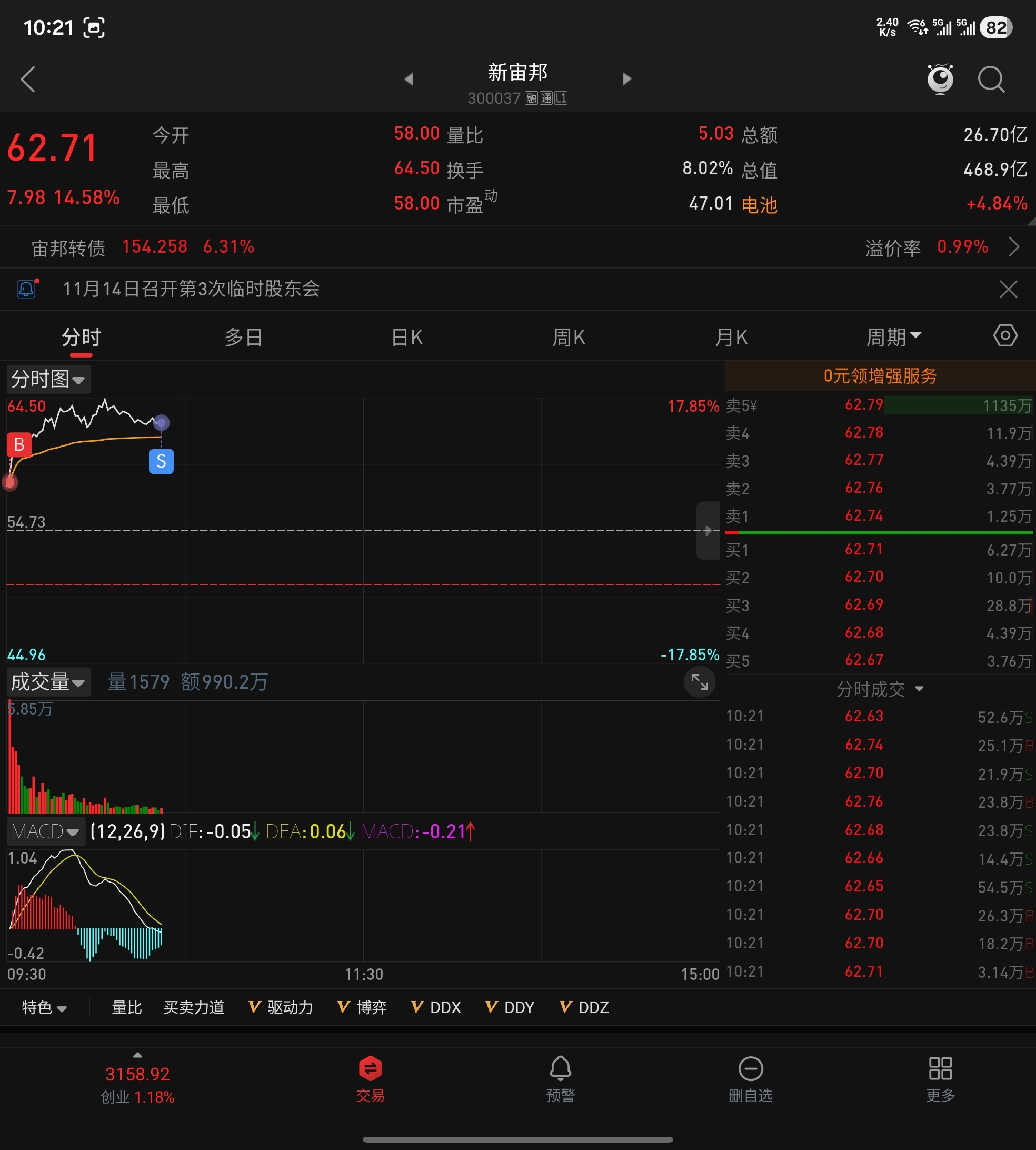Collapse order book side panel handle
This screenshot has height=1150, width=1036.
(x=708, y=531)
